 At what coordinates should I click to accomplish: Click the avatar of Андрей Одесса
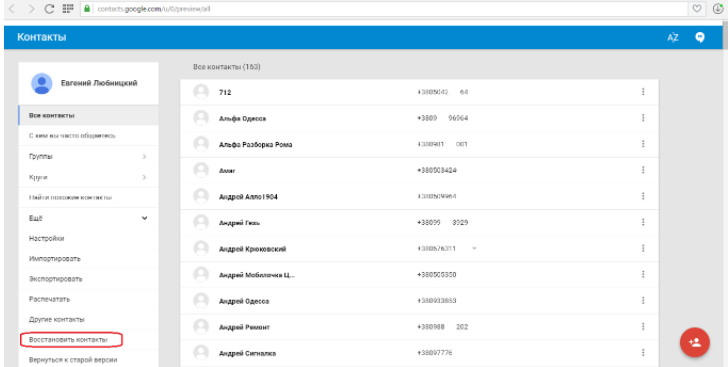pos(201,301)
